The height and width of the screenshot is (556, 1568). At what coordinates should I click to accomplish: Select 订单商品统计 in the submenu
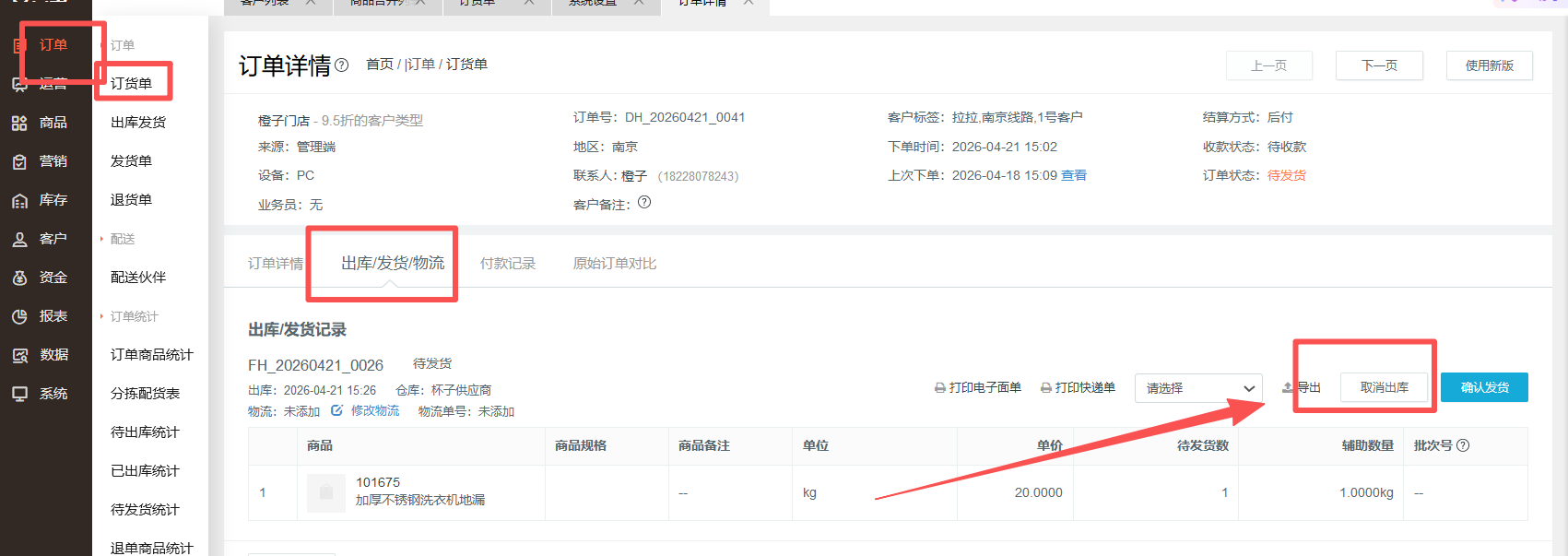click(x=152, y=354)
